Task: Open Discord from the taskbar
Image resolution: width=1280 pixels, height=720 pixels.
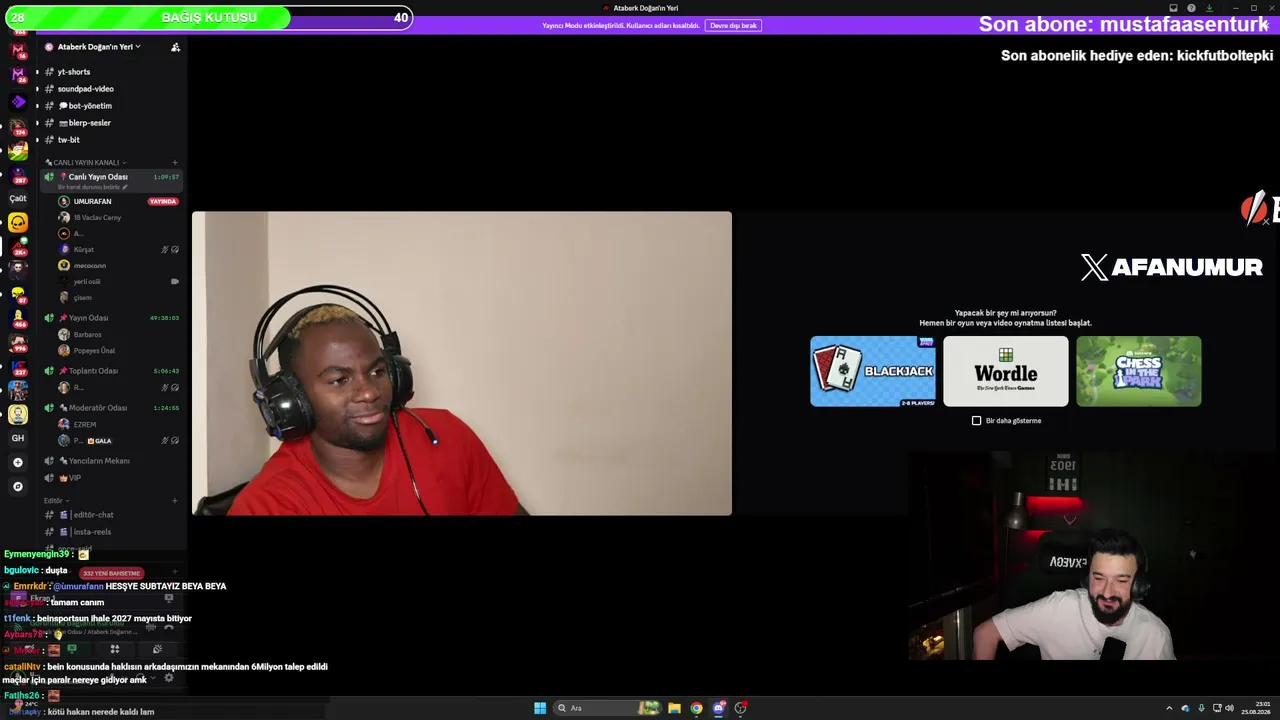Action: click(718, 708)
